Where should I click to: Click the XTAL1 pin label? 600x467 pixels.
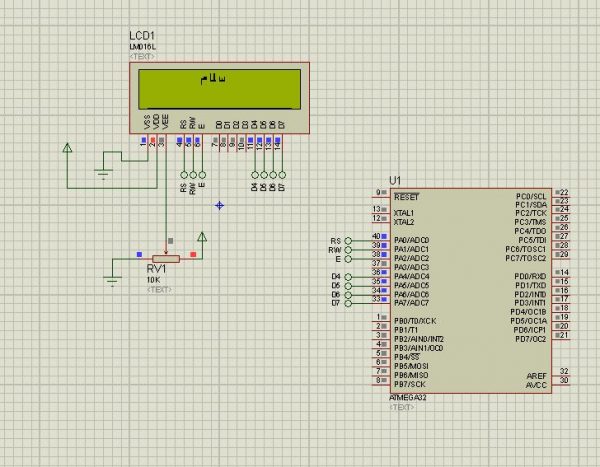coord(404,213)
